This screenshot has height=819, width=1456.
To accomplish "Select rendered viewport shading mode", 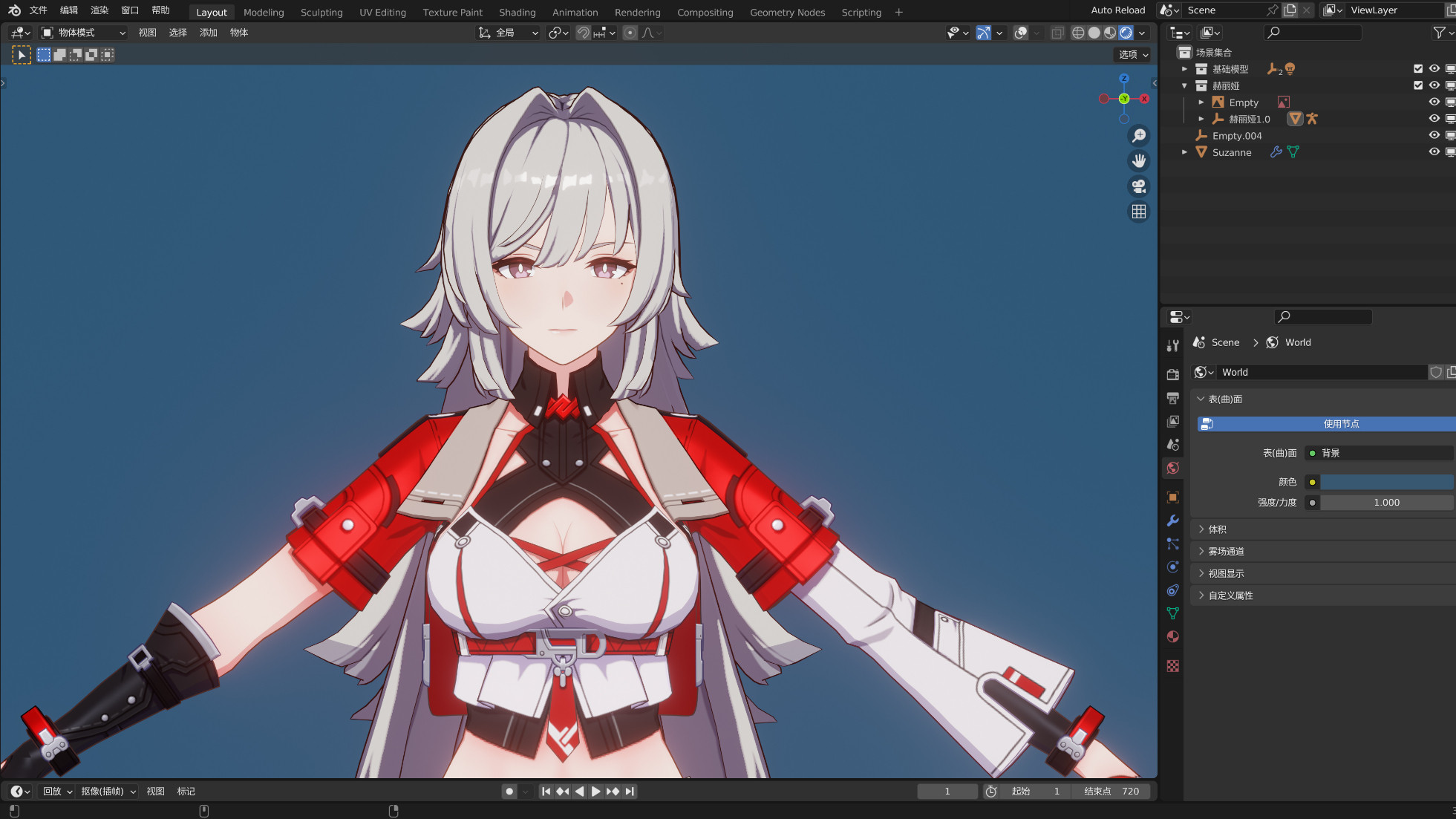I will pyautogui.click(x=1126, y=33).
